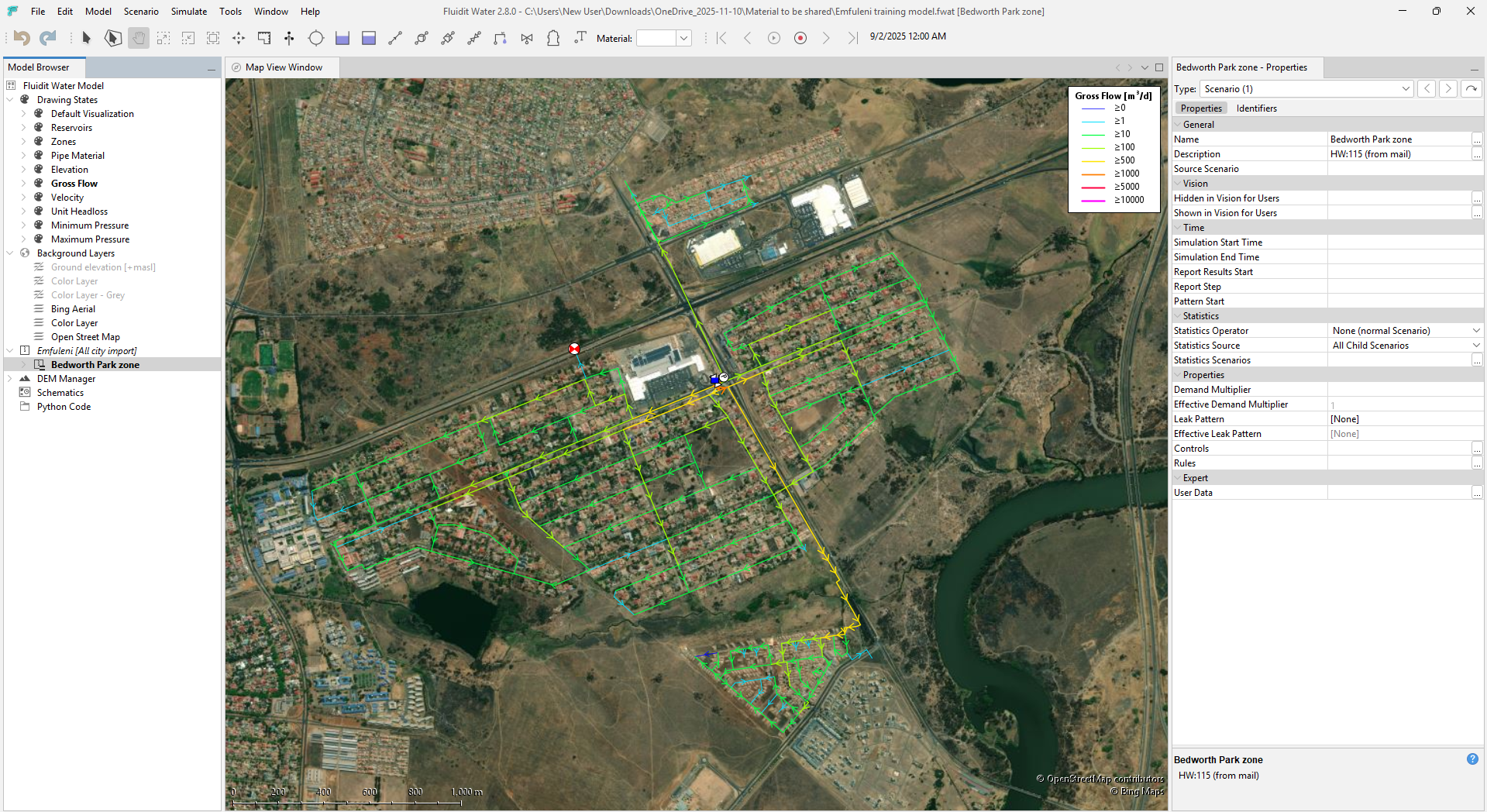Screen dimensions: 1487x812
Task: Expand the Velocity drawing state
Action: point(23,198)
